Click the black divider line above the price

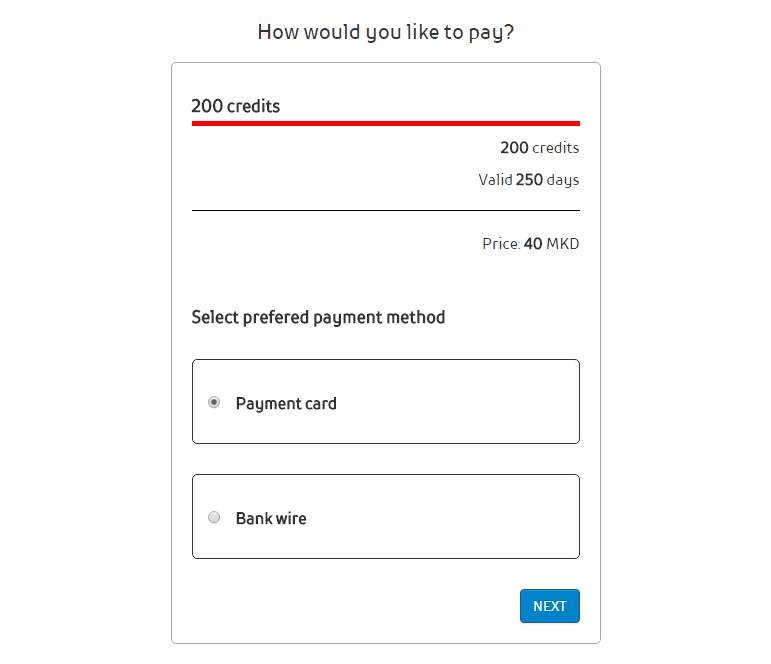[386, 211]
